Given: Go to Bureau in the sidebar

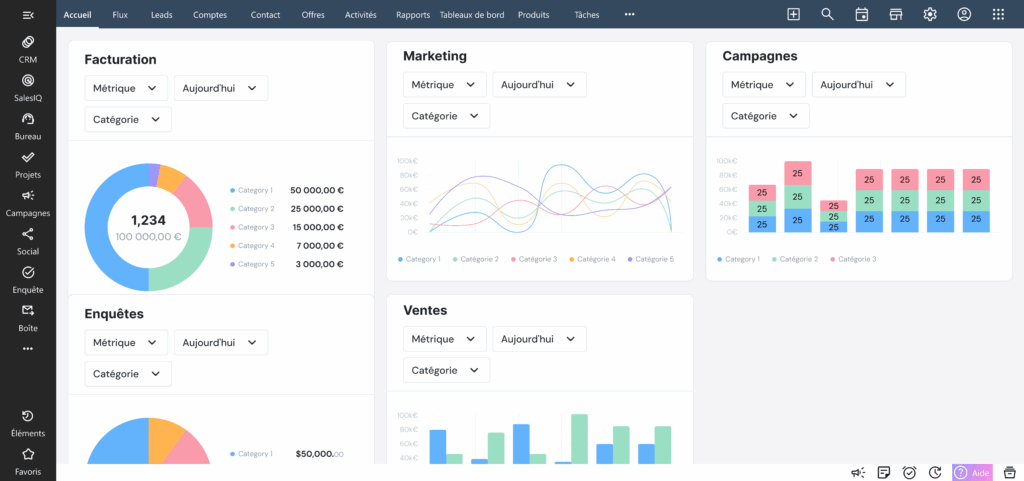Looking at the screenshot, I should click(x=27, y=127).
